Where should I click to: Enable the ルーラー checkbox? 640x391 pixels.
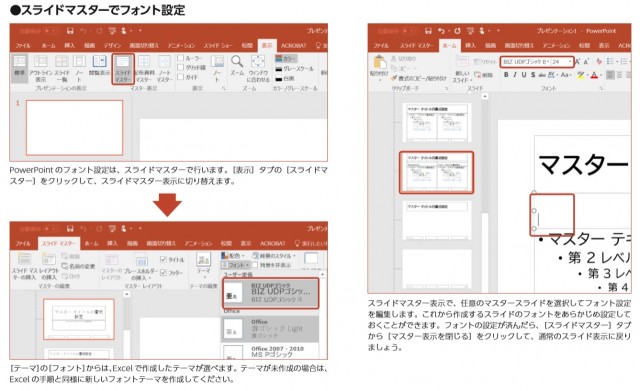coord(180,58)
